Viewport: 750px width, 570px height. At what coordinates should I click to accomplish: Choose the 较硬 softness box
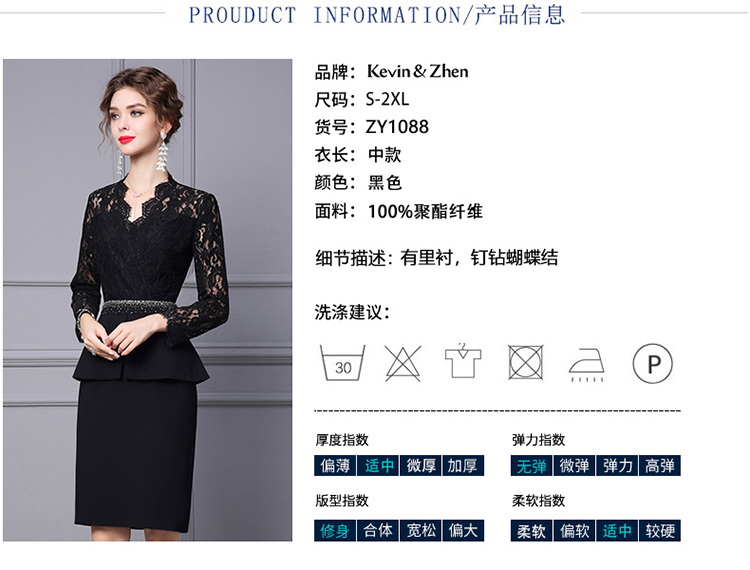pos(660,531)
